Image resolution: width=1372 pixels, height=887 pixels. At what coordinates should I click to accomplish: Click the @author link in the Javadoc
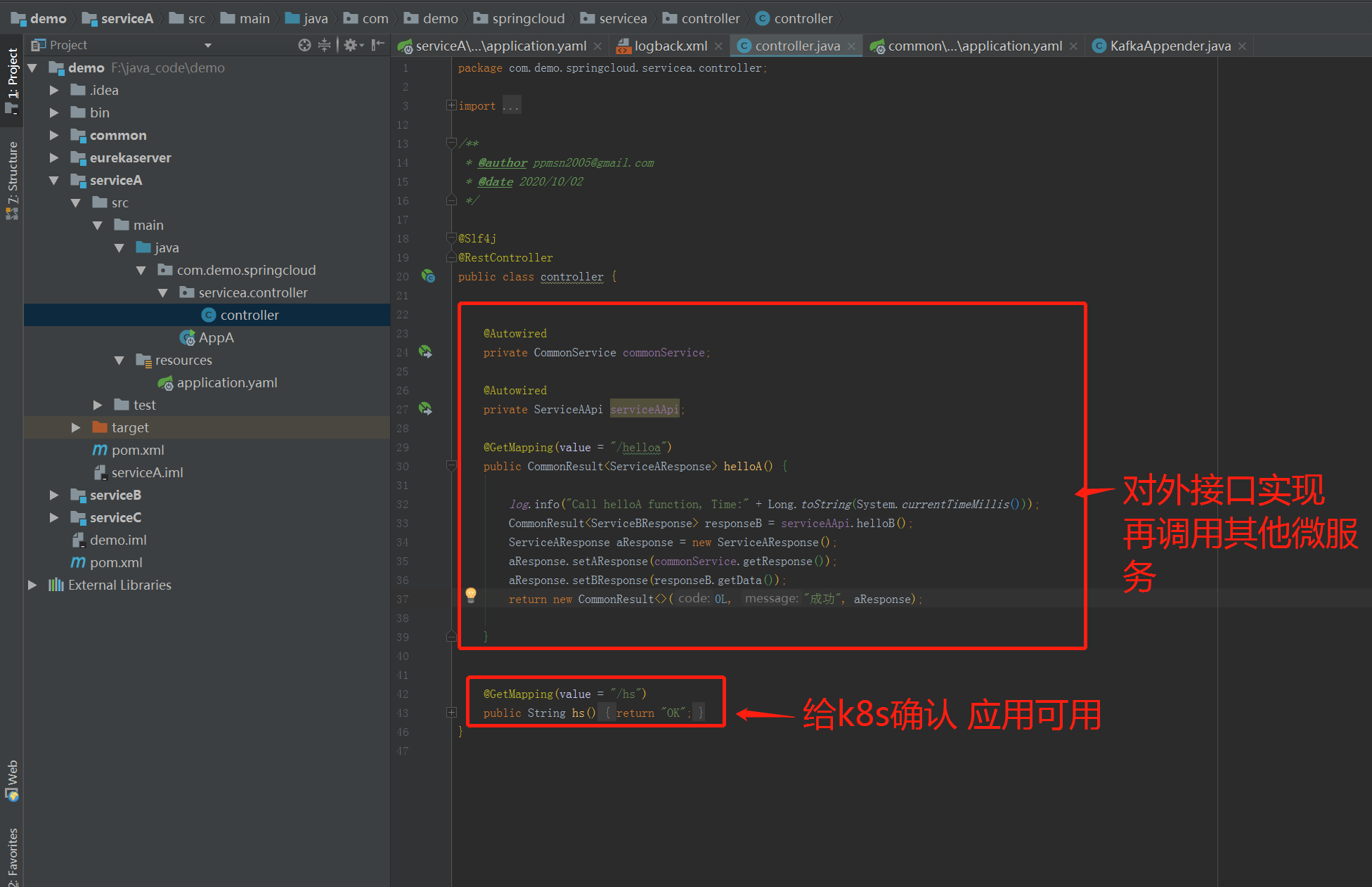(x=502, y=162)
